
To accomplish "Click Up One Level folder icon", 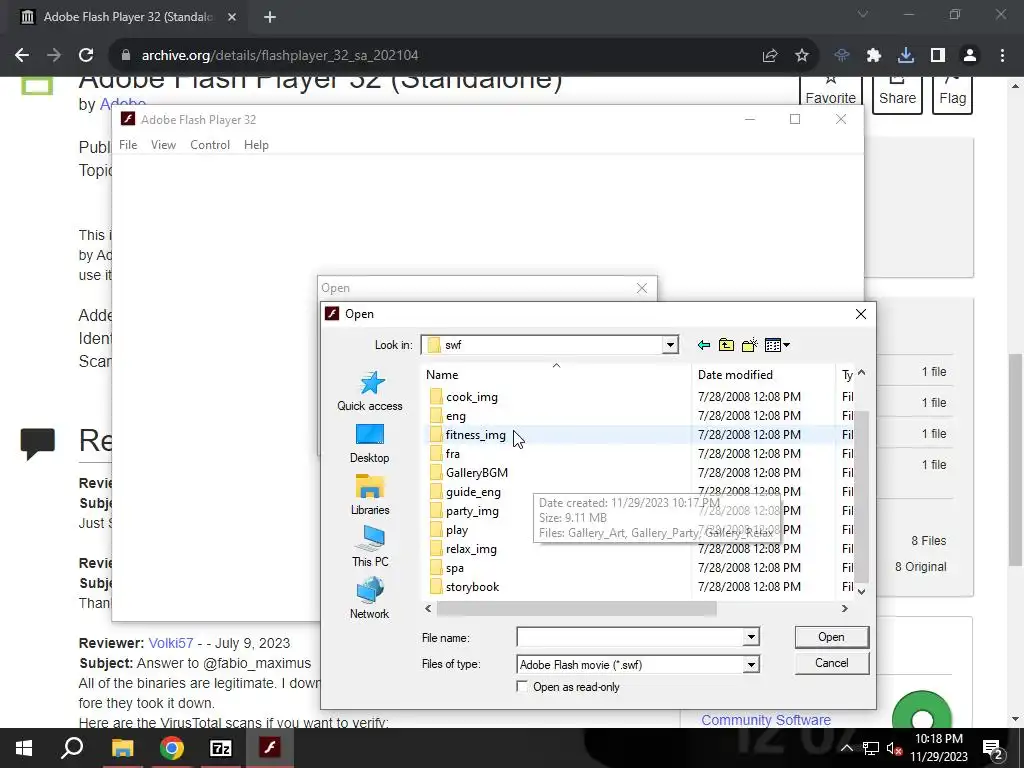I will pos(726,345).
